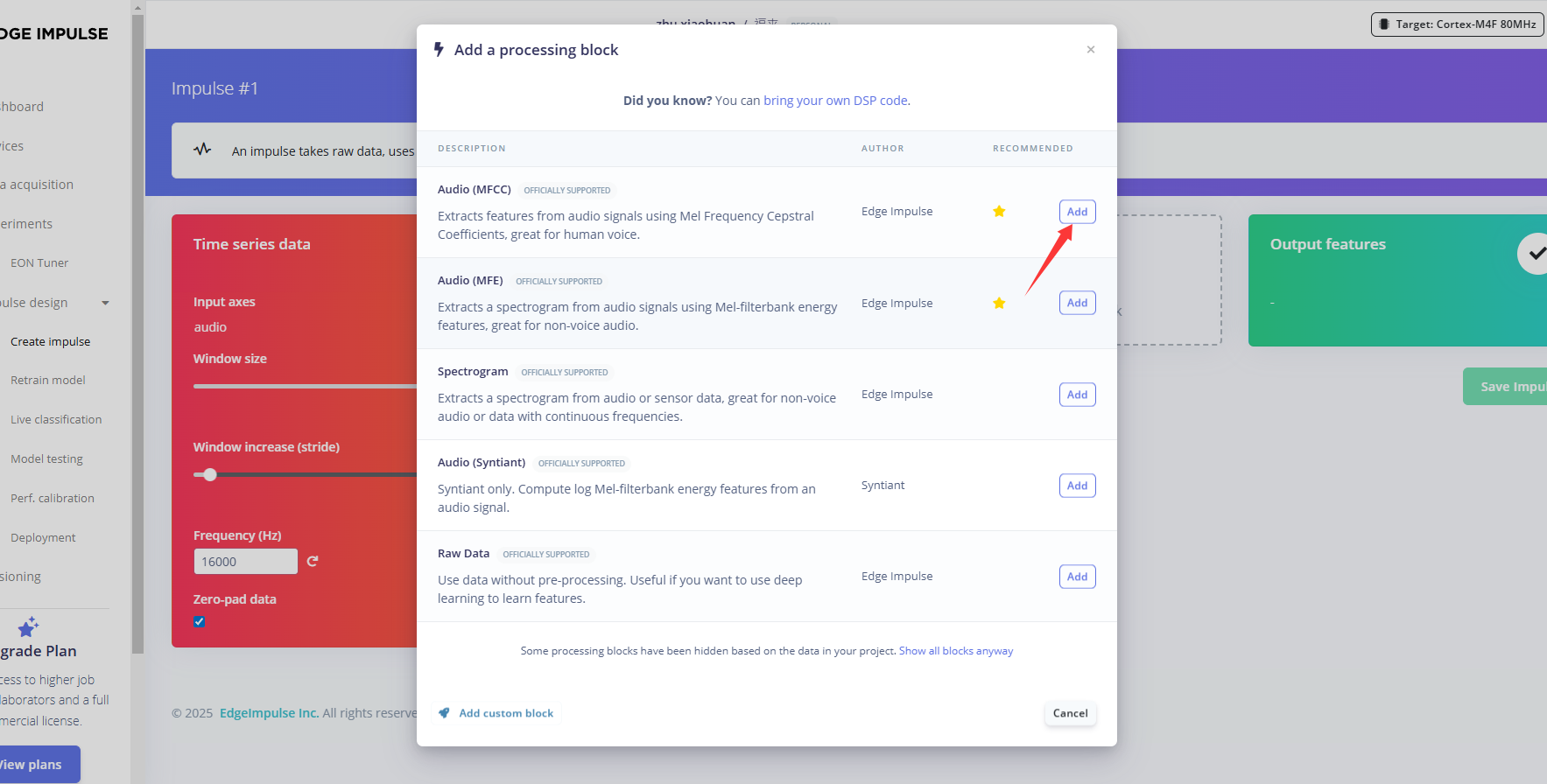Click the recommended star for Audio (MFE)

[999, 304]
